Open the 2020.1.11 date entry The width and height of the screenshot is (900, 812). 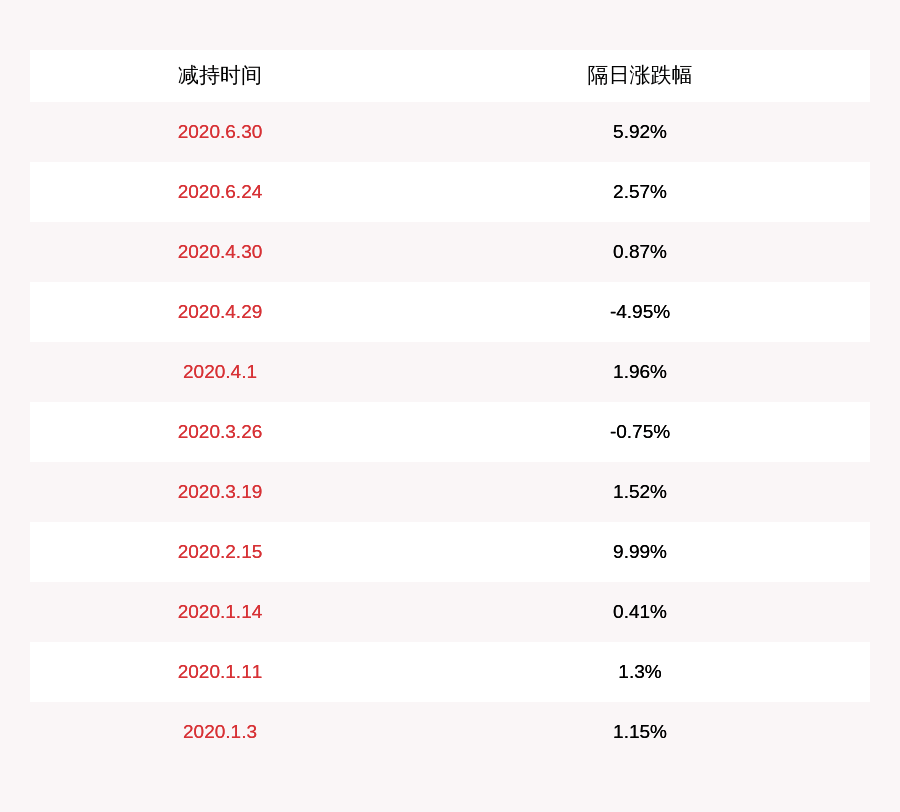(x=220, y=672)
